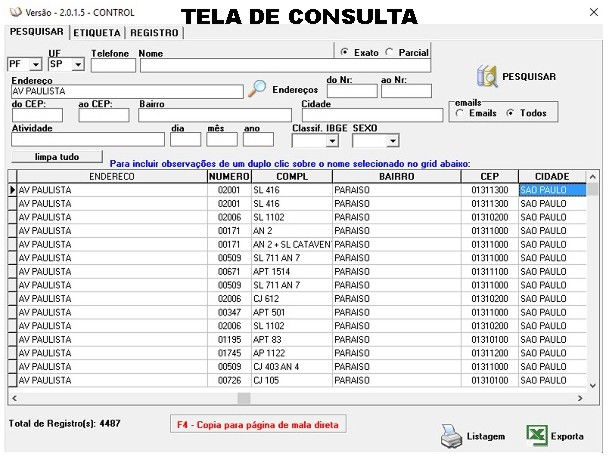Click the Exporta label
The width and height of the screenshot is (609, 463).
tap(567, 436)
